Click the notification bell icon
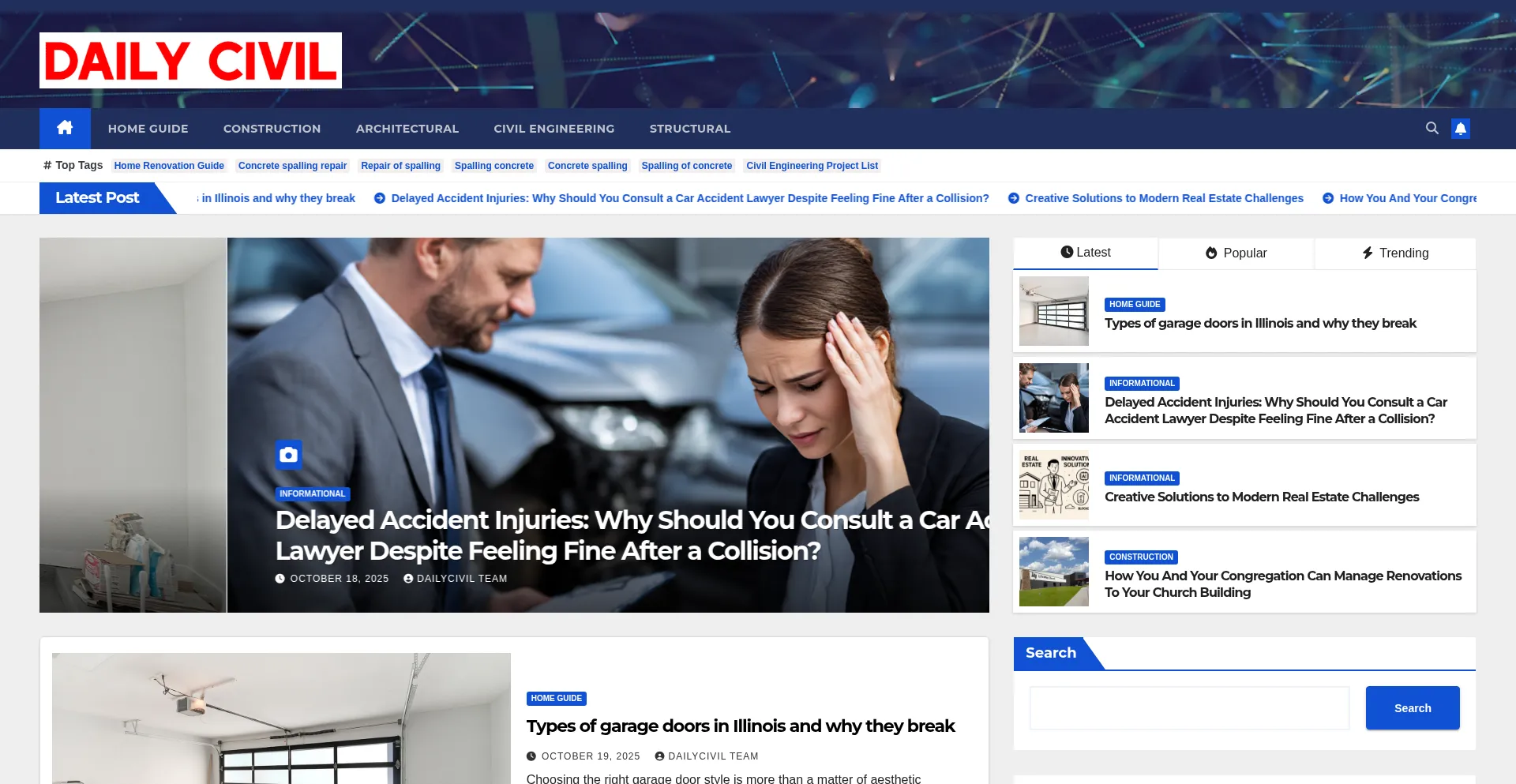The width and height of the screenshot is (1516, 784). 1461,129
